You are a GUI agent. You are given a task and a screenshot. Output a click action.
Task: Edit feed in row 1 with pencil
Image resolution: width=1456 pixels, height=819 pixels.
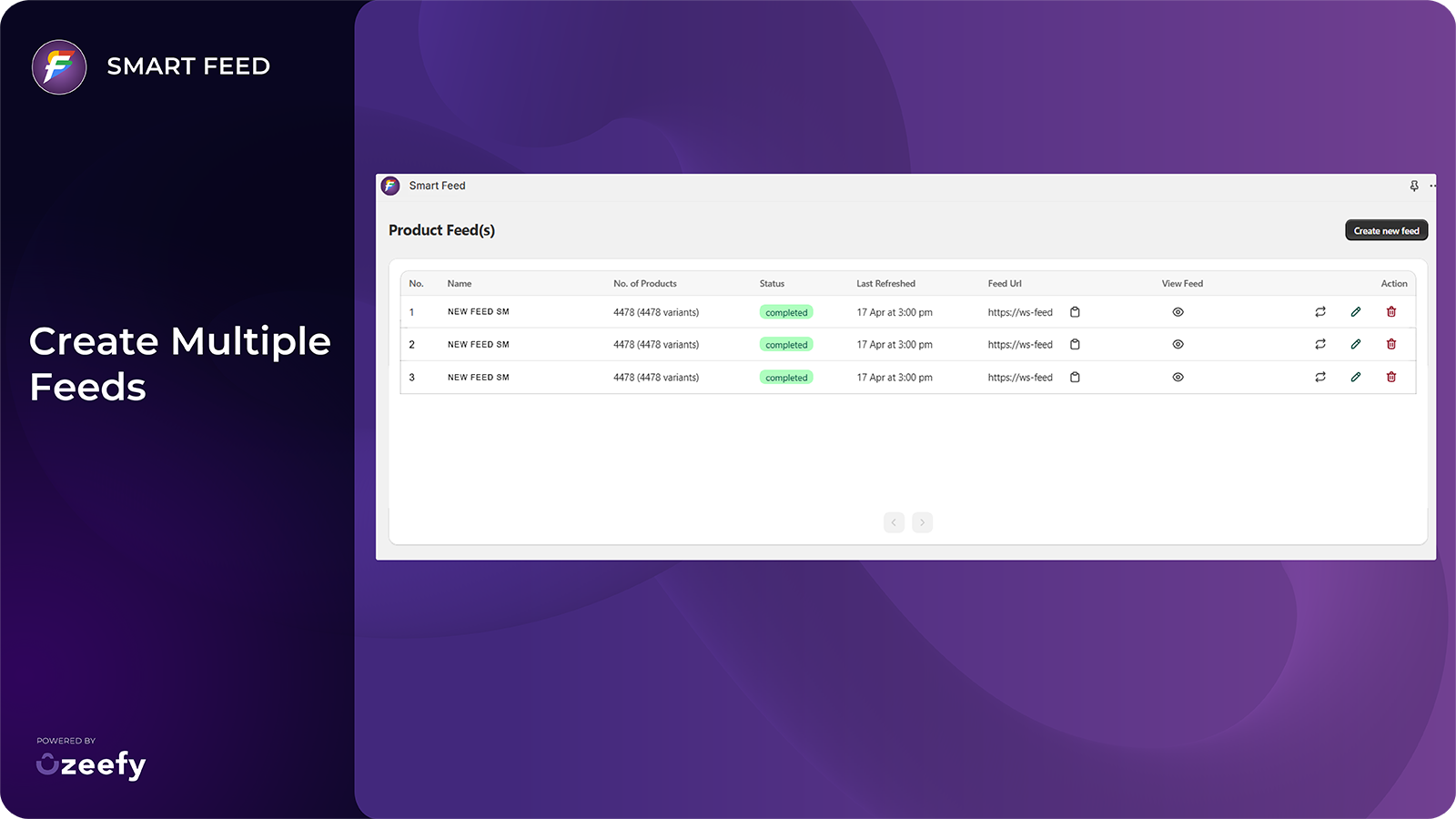1356,312
